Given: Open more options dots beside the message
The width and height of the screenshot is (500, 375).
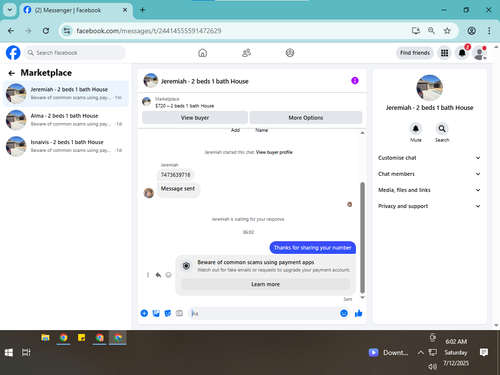Looking at the screenshot, I should point(148,275).
